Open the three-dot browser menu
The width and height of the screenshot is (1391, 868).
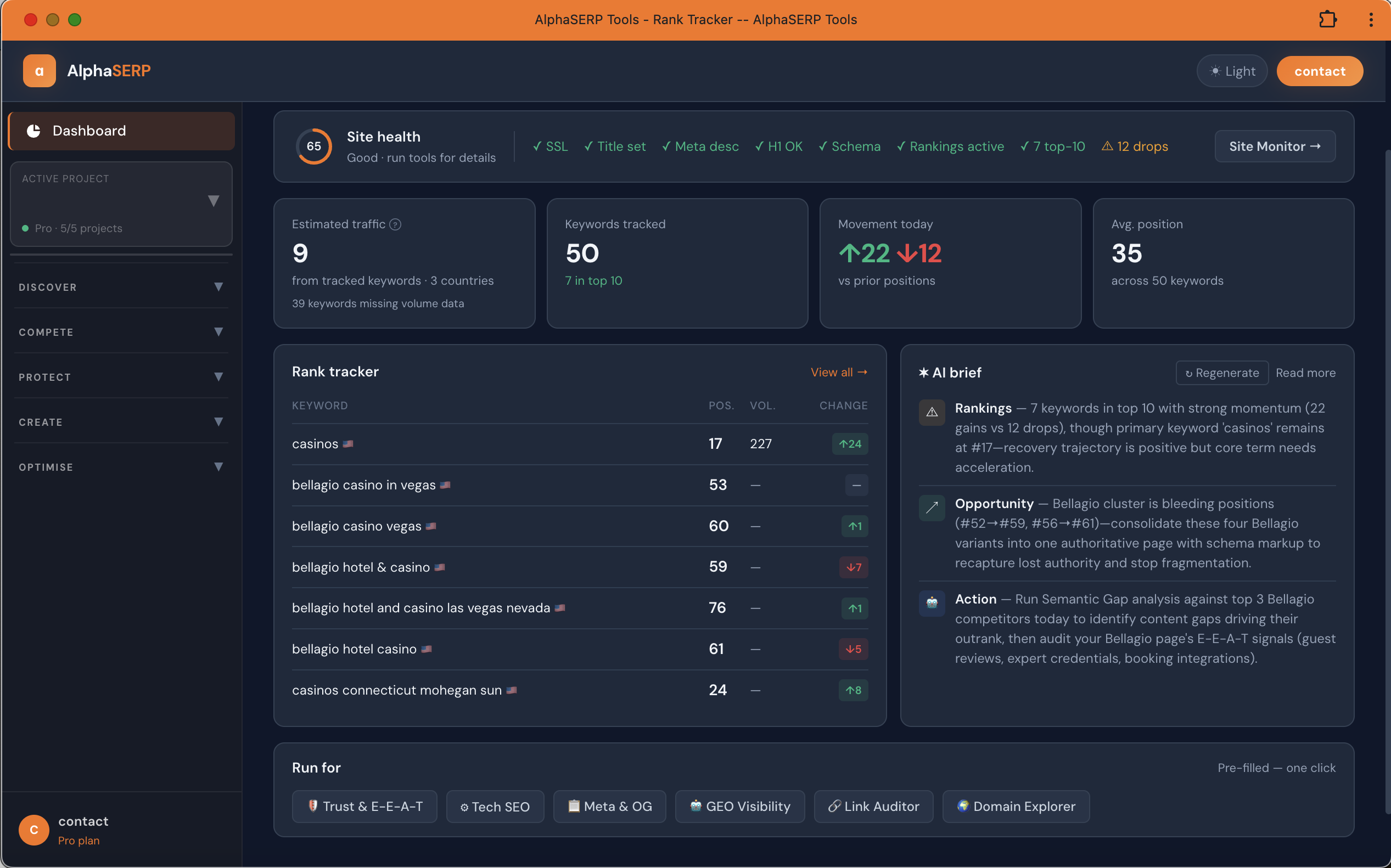tap(1371, 20)
